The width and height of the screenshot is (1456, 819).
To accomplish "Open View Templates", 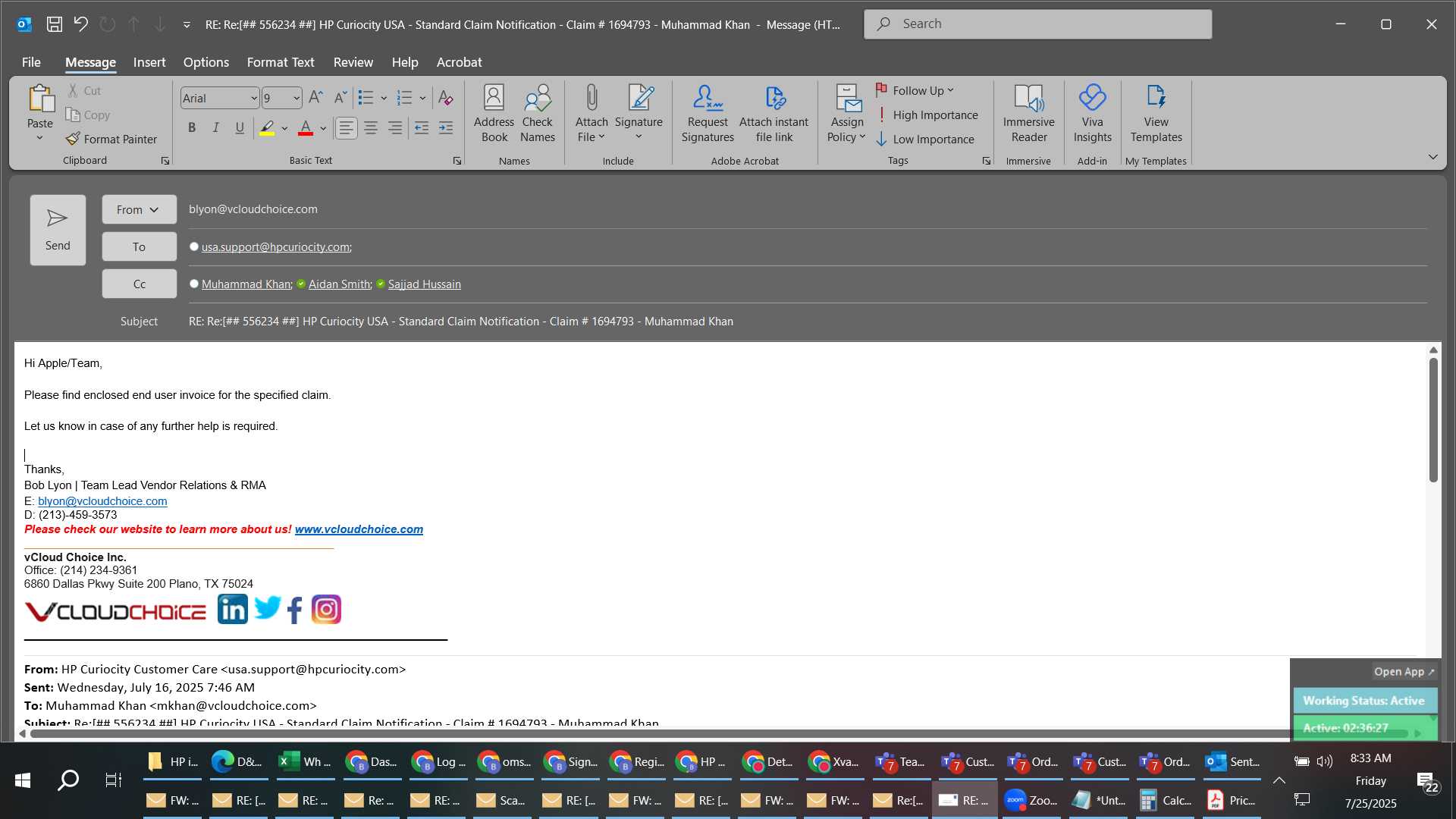I will [1156, 114].
